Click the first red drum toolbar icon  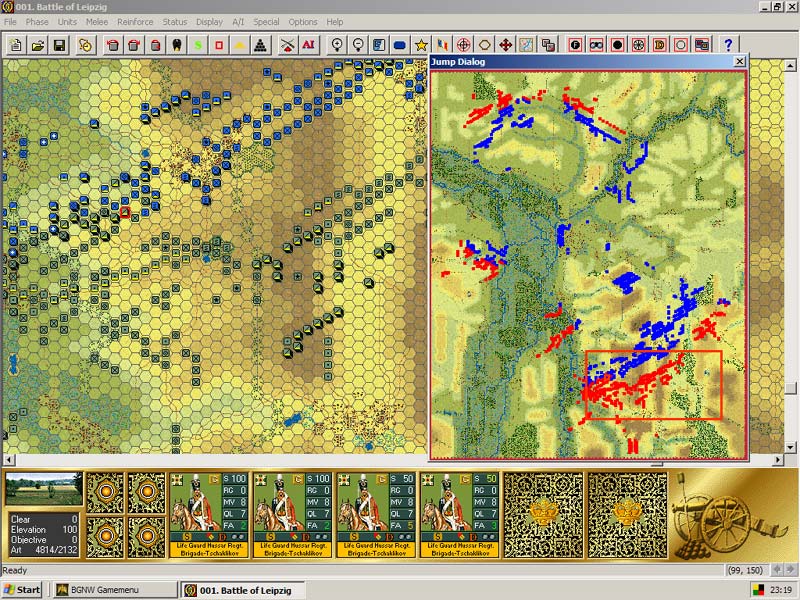click(x=113, y=45)
